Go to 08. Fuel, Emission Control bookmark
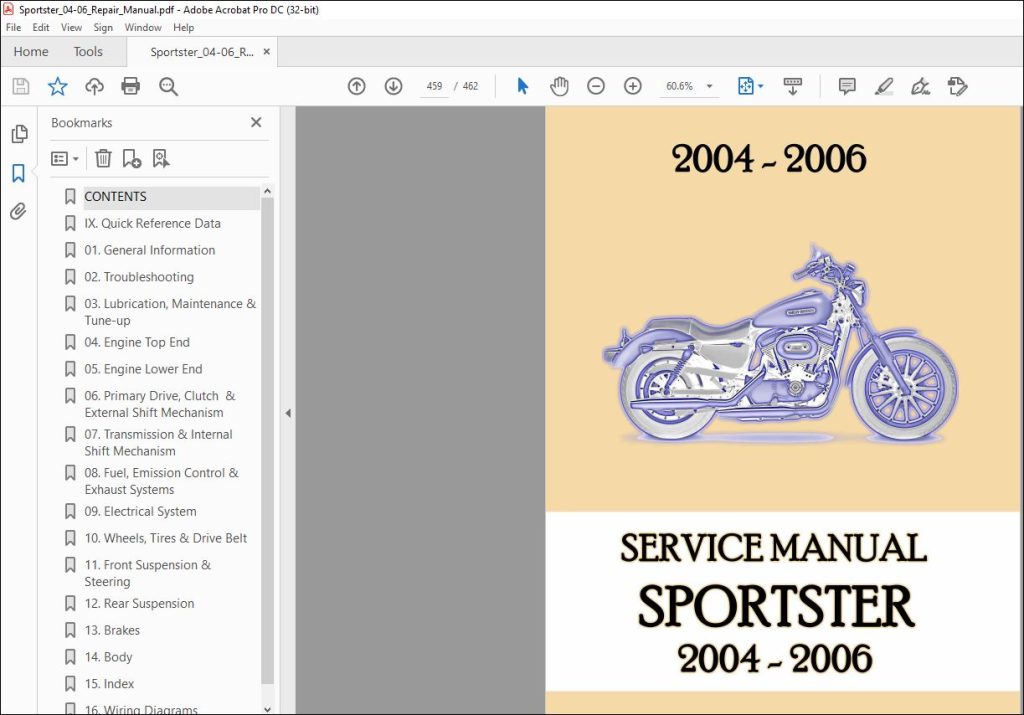The width and height of the screenshot is (1024, 715). click(x=161, y=481)
